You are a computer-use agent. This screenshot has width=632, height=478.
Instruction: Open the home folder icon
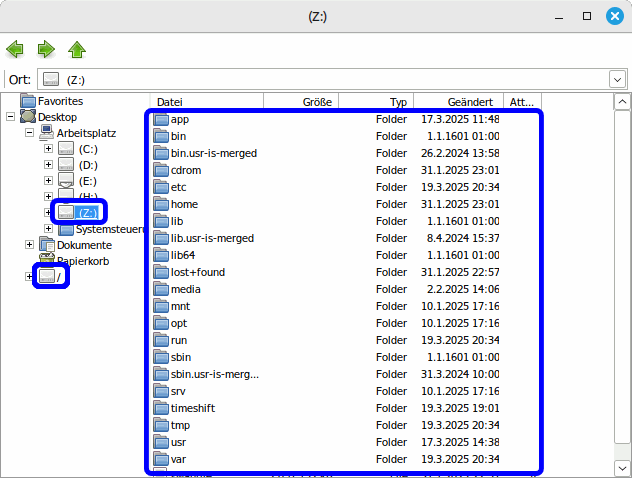[x=162, y=204]
